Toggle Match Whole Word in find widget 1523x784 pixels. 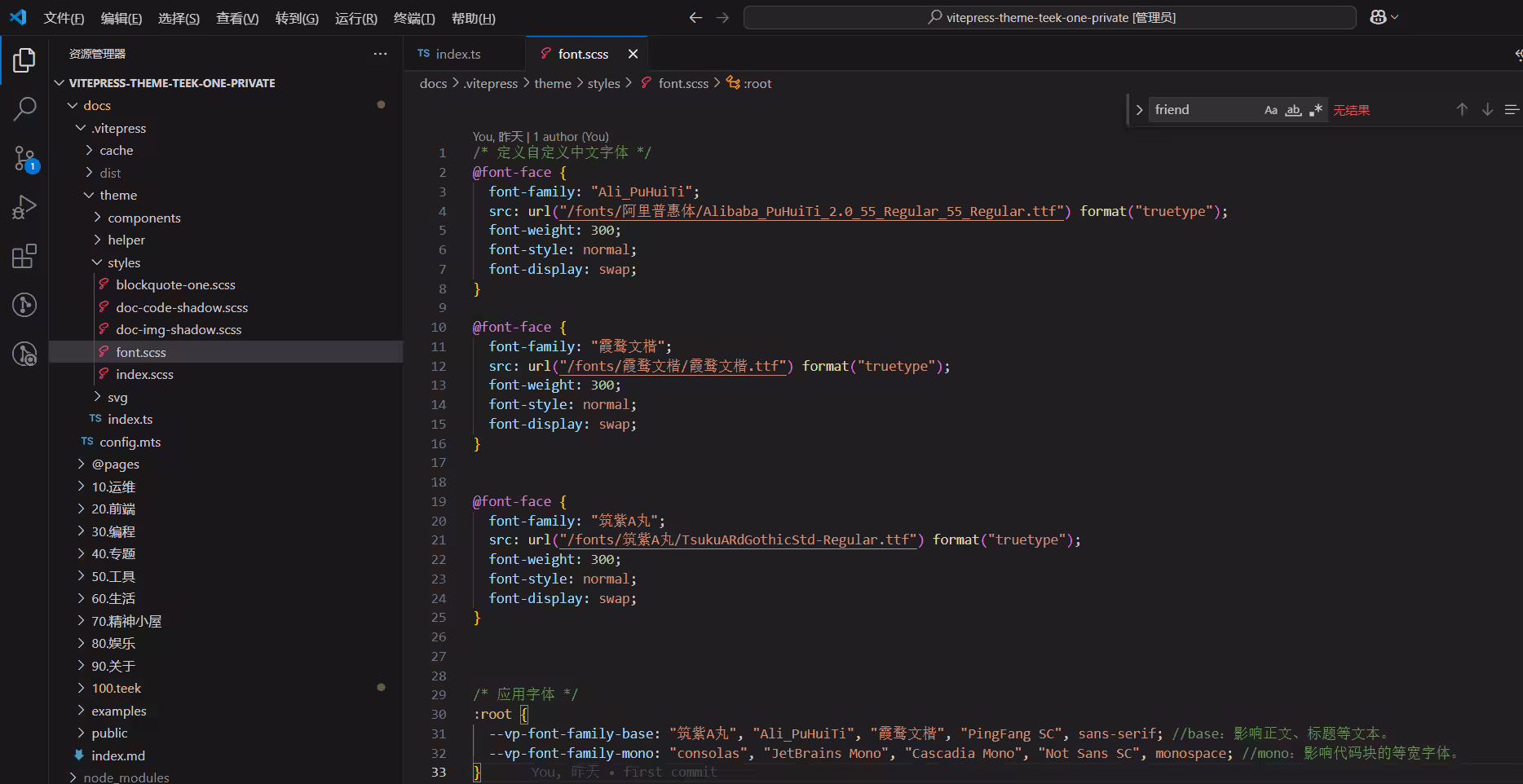tap(1293, 110)
